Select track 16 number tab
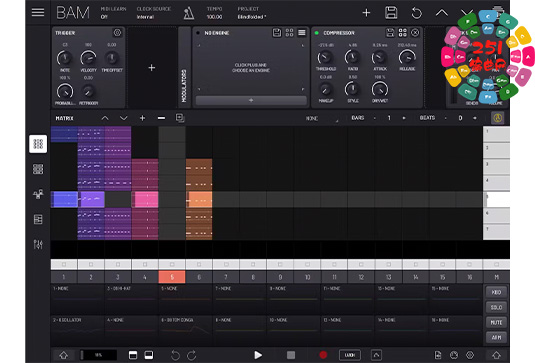Screen dimensions: 535x363 [x=469, y=277]
